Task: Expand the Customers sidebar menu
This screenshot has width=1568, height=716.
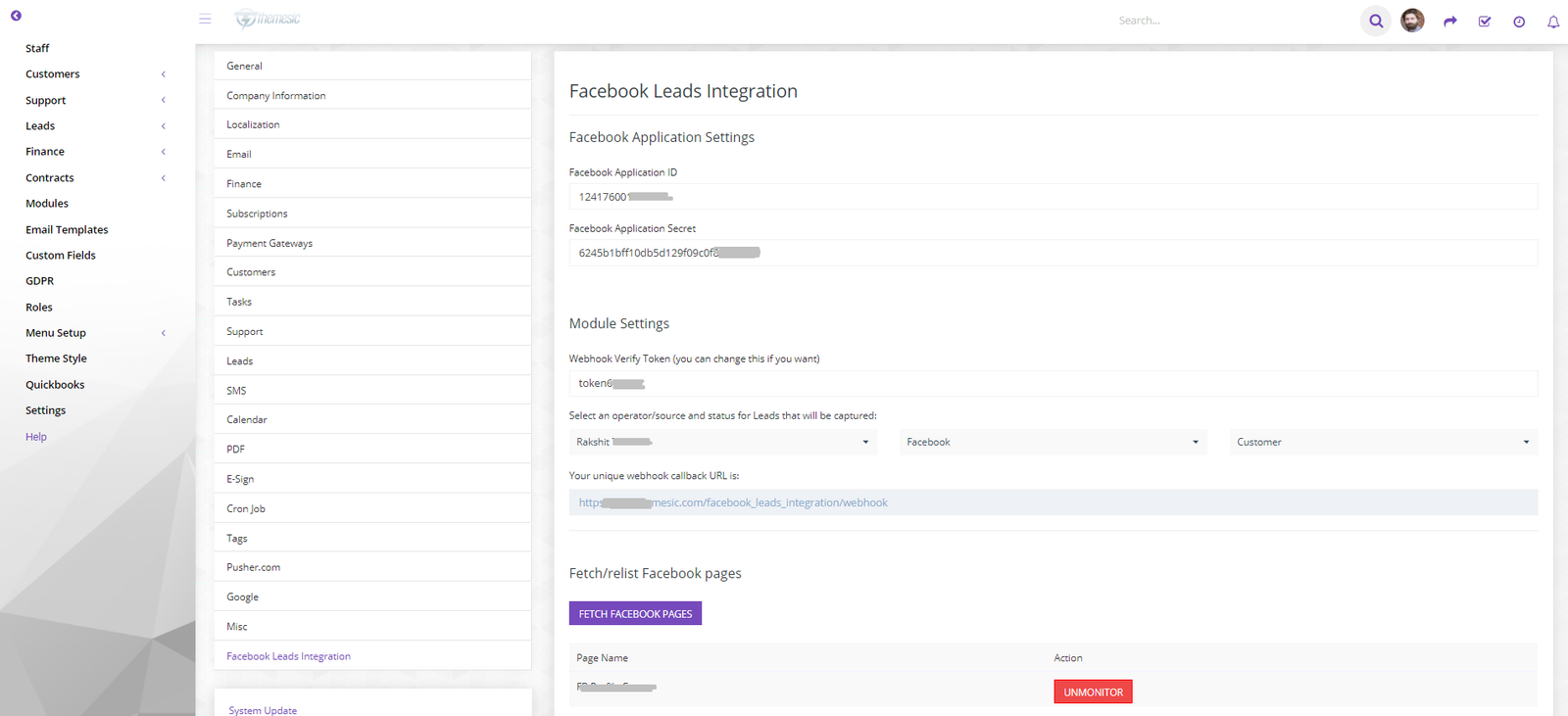Action: (x=53, y=74)
